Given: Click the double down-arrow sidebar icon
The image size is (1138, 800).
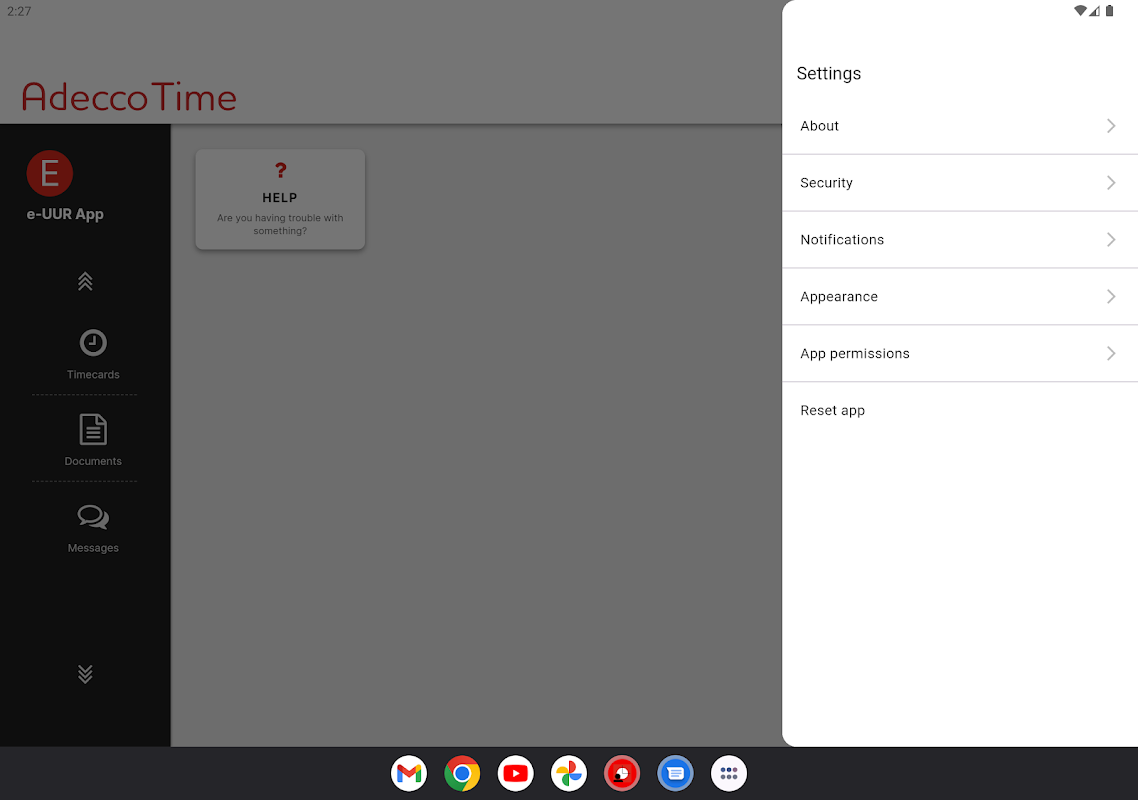Looking at the screenshot, I should pos(85,674).
